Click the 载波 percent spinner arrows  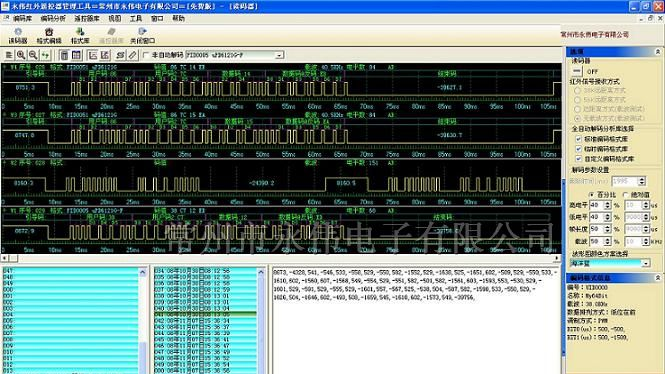(x=607, y=241)
